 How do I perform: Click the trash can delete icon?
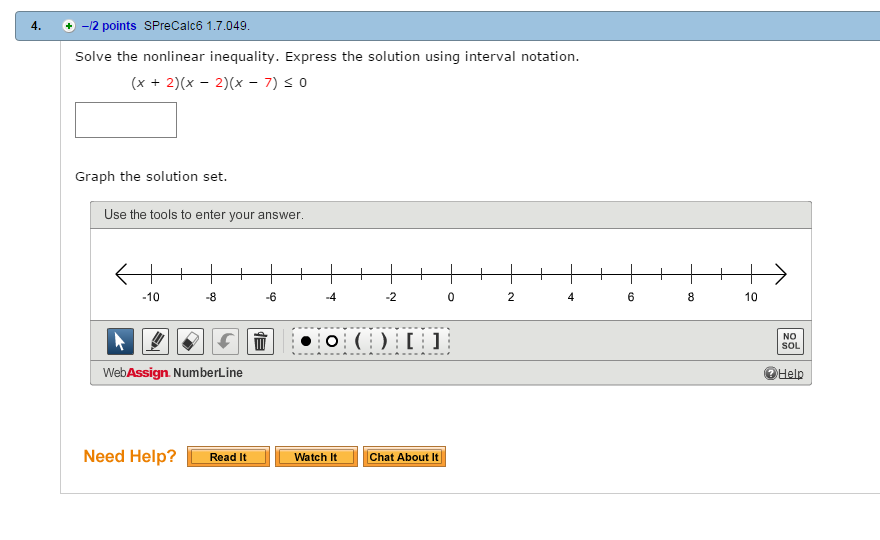pyautogui.click(x=260, y=341)
